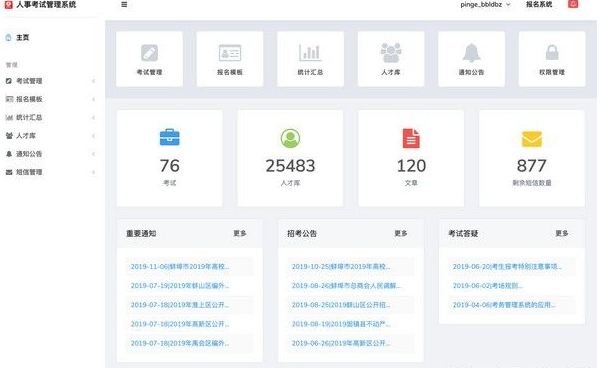Open the 2019-07-19 important notice link
600x368 pixels.
pyautogui.click(x=180, y=286)
